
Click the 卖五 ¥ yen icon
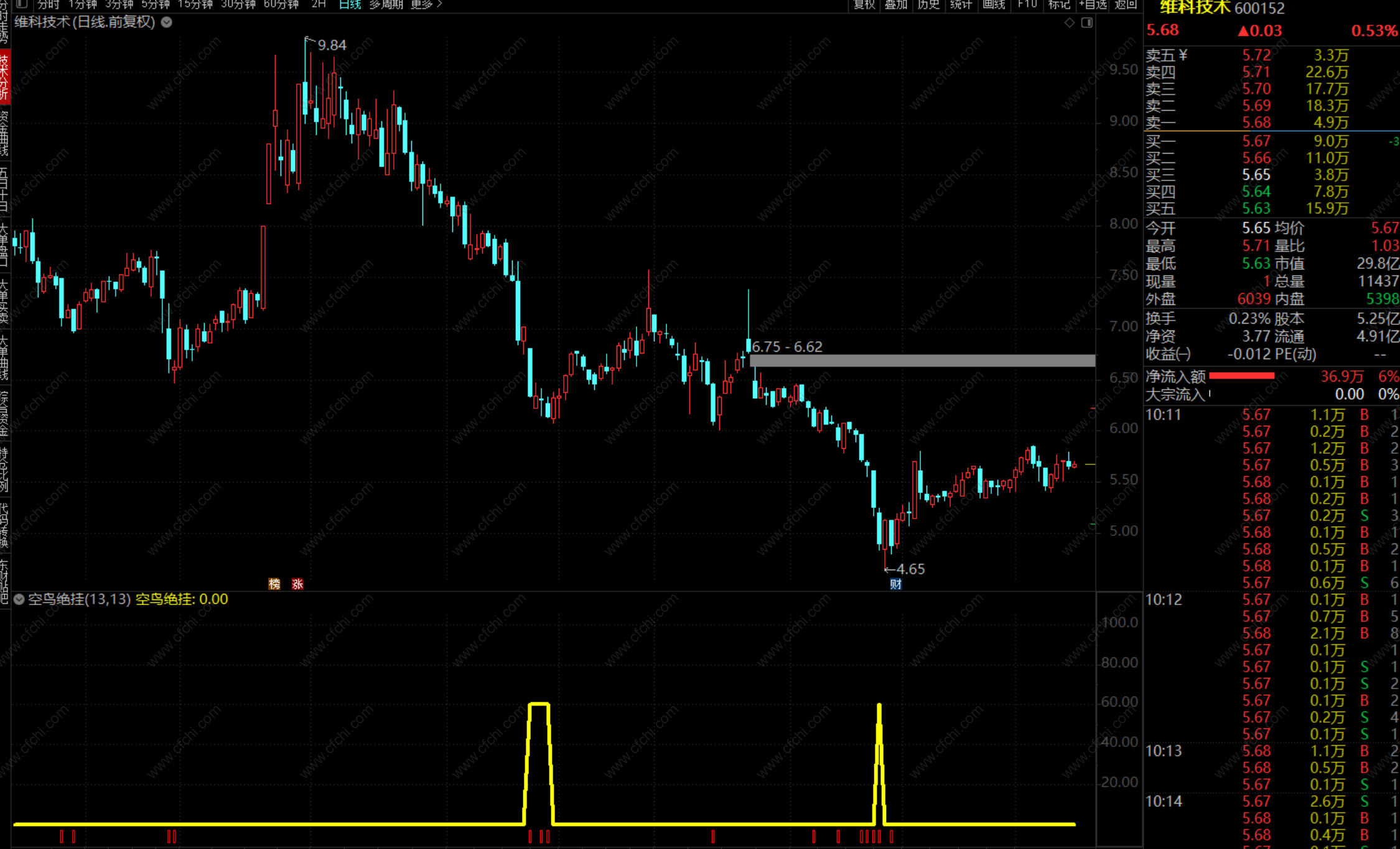(x=1183, y=55)
